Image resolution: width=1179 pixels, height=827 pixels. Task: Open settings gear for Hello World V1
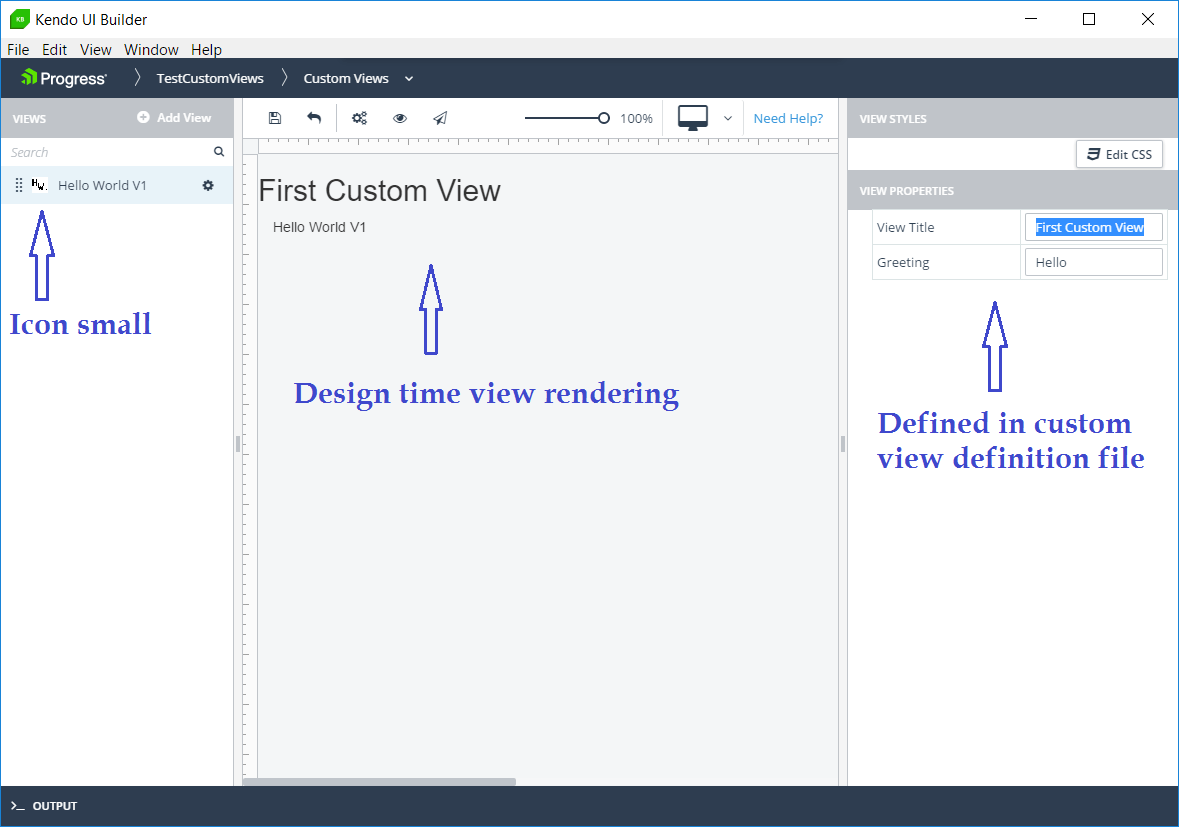(208, 185)
